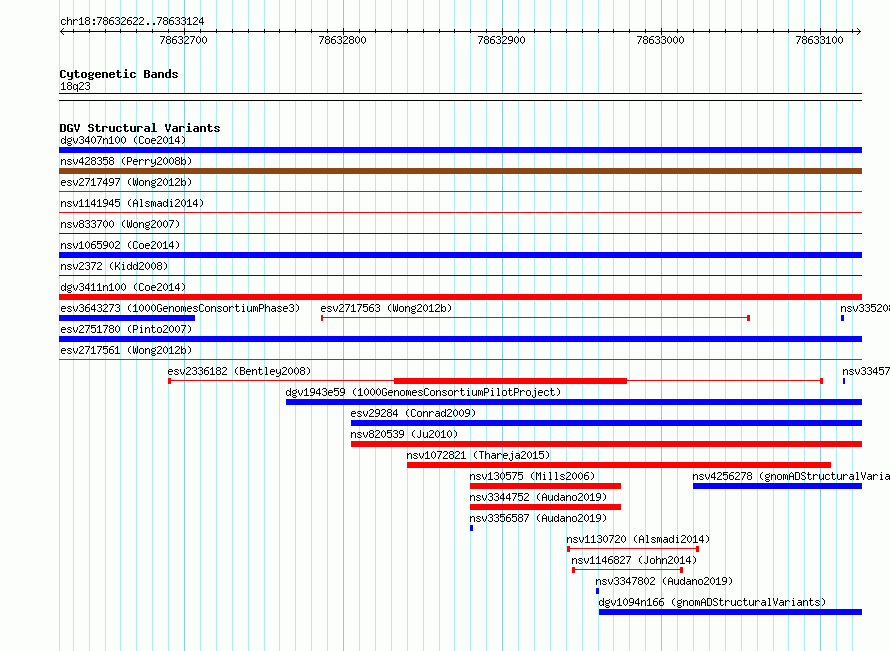Click ruler position 78633100
This screenshot has height=651, width=890.
pos(819,40)
